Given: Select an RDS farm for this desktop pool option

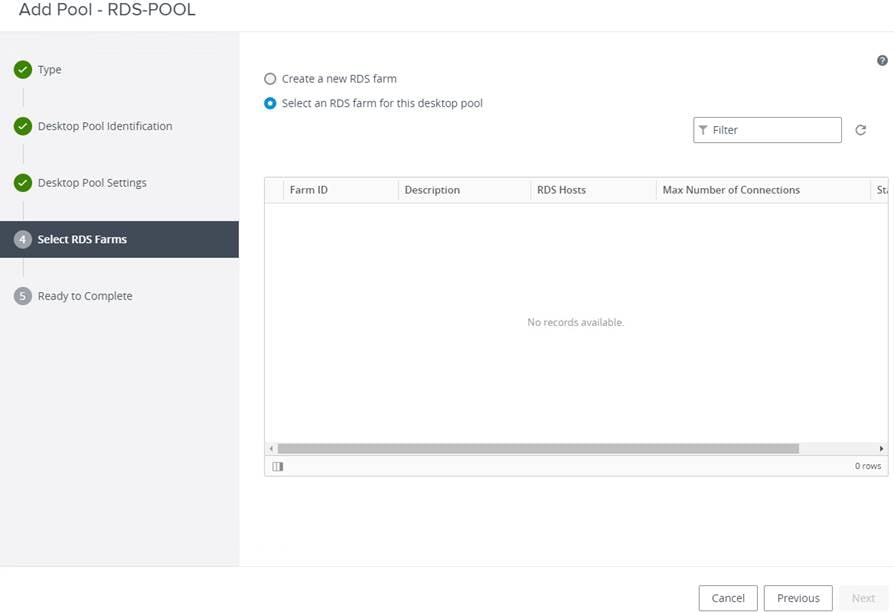Looking at the screenshot, I should pyautogui.click(x=270, y=103).
